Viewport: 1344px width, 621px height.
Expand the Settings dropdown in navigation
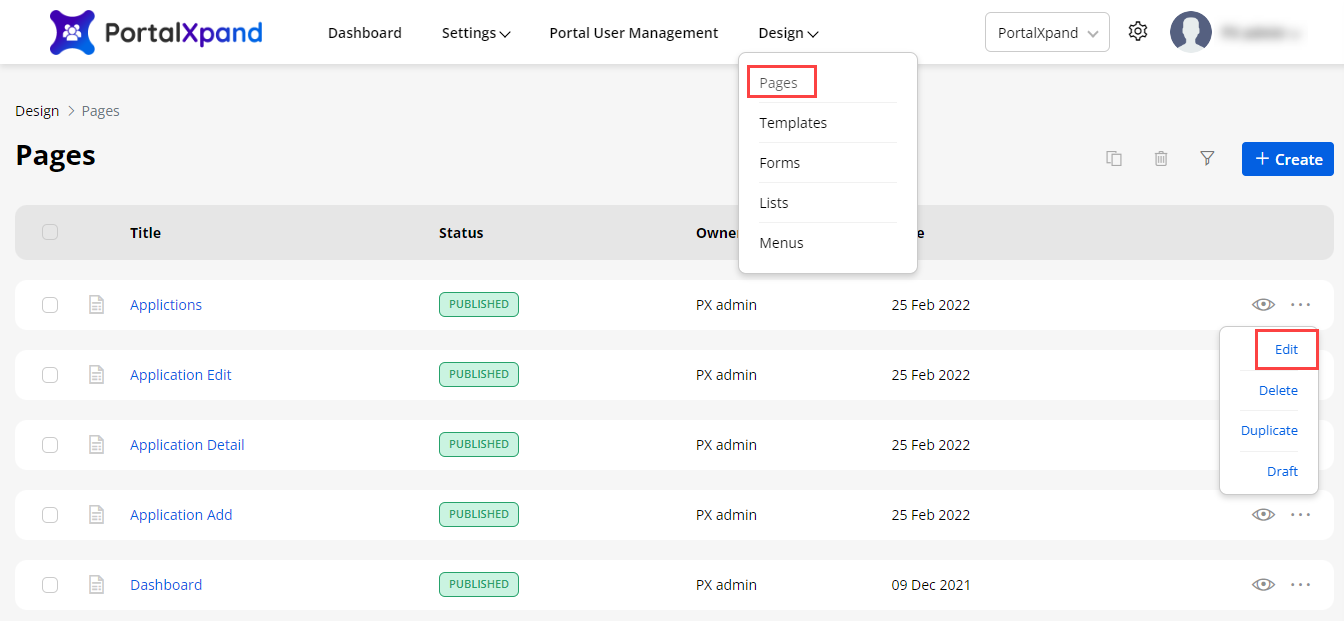point(476,33)
